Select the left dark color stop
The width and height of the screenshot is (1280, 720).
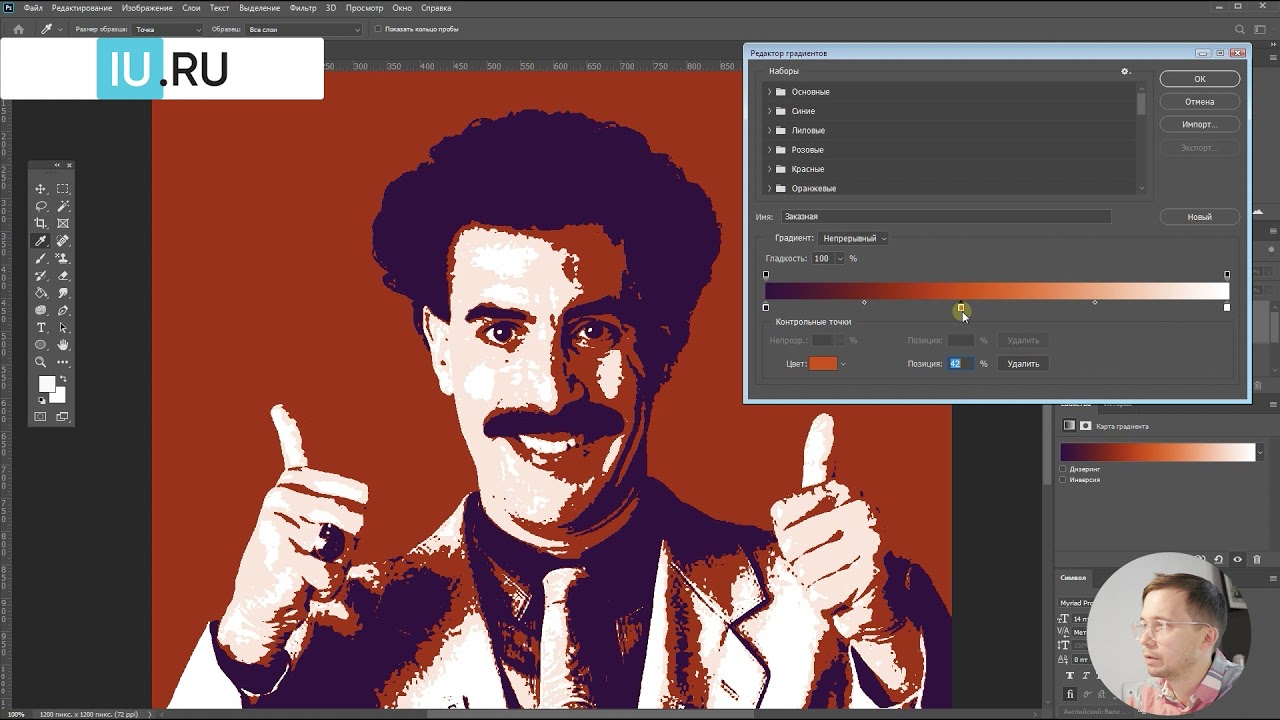[x=766, y=307]
